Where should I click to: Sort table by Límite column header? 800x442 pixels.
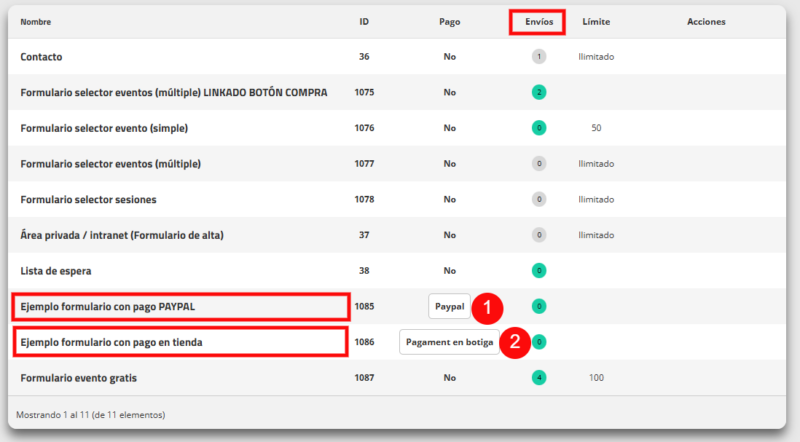(x=596, y=22)
